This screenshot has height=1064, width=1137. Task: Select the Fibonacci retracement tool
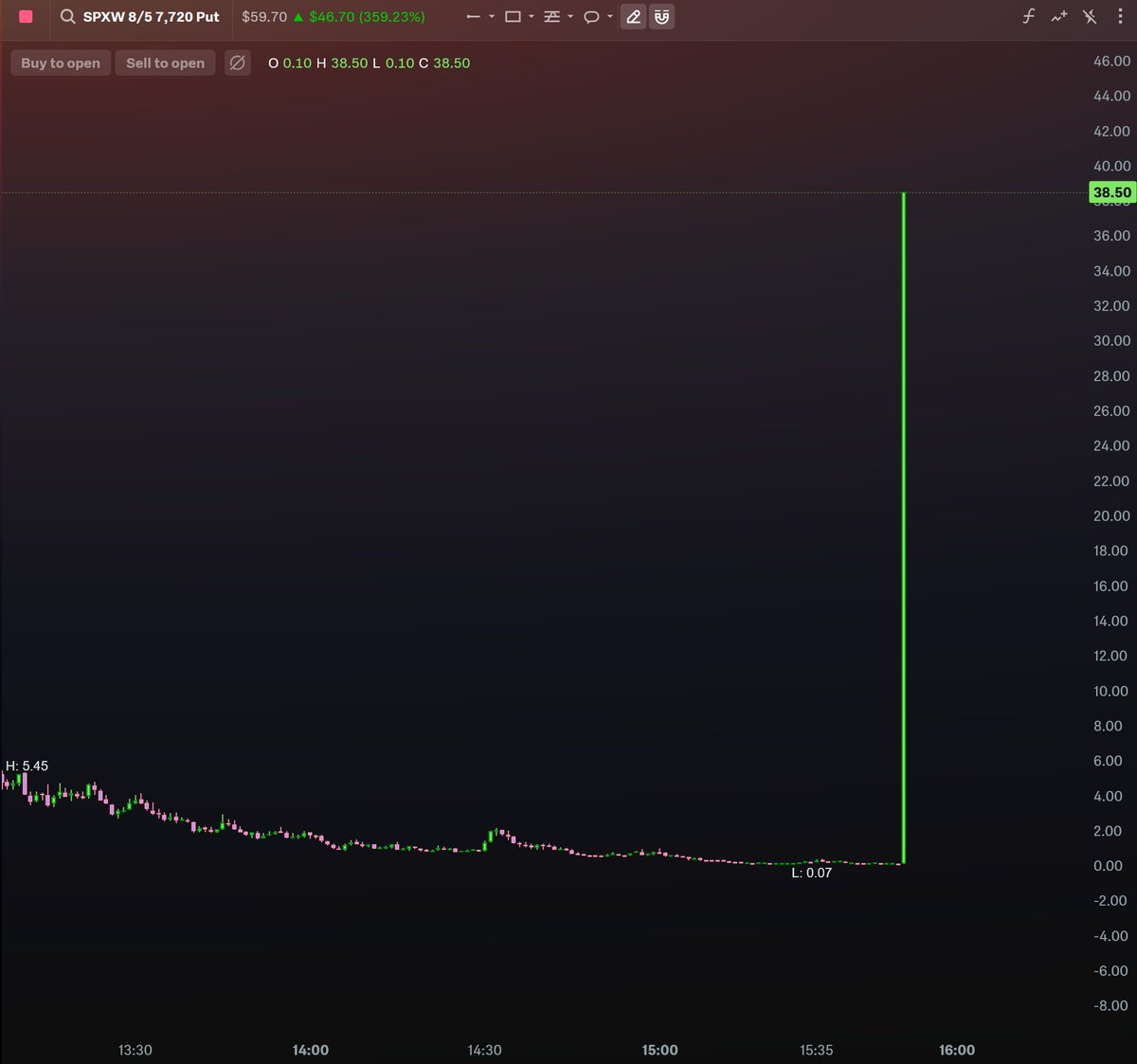(552, 17)
